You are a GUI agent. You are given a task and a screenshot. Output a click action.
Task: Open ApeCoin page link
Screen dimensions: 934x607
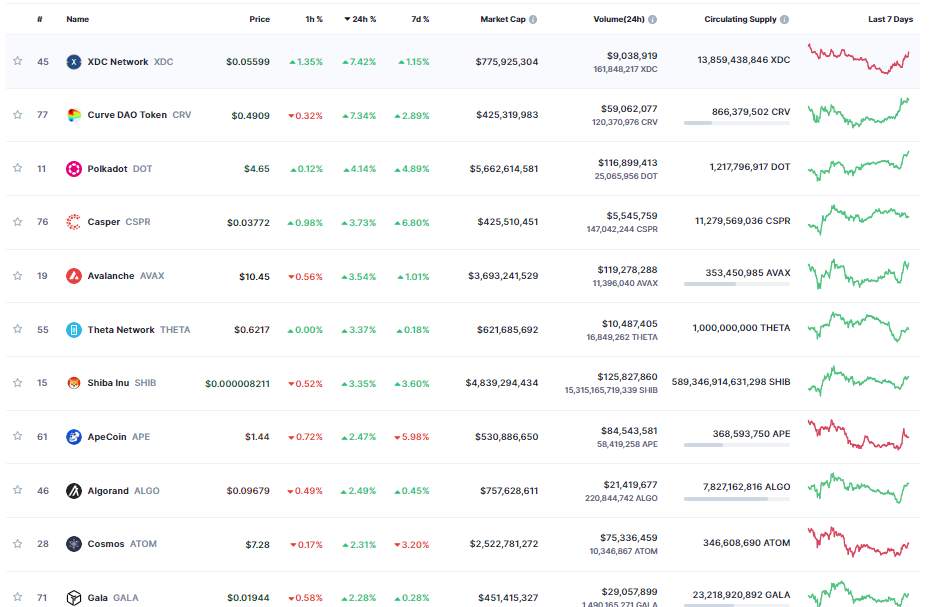pyautogui.click(x=119, y=437)
